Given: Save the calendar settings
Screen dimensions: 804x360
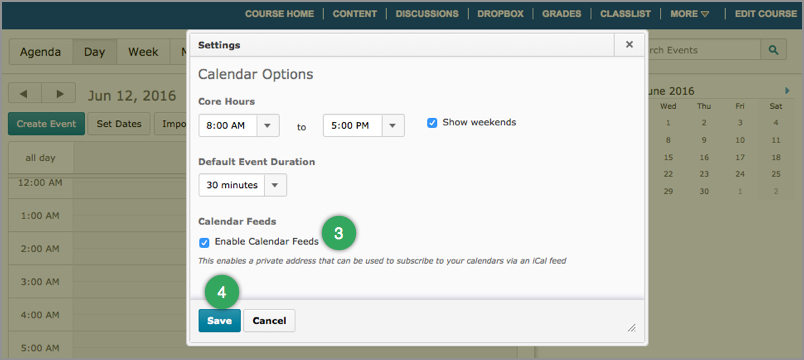Looking at the screenshot, I should click(219, 321).
